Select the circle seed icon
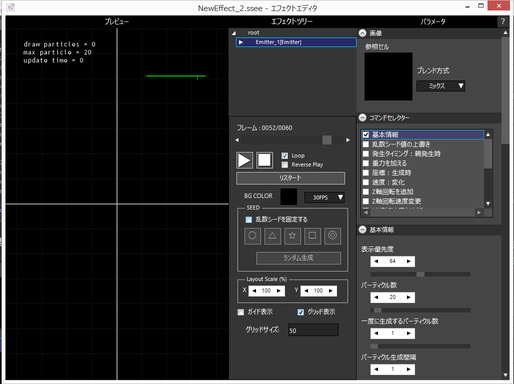The image size is (514, 384). pos(252,236)
